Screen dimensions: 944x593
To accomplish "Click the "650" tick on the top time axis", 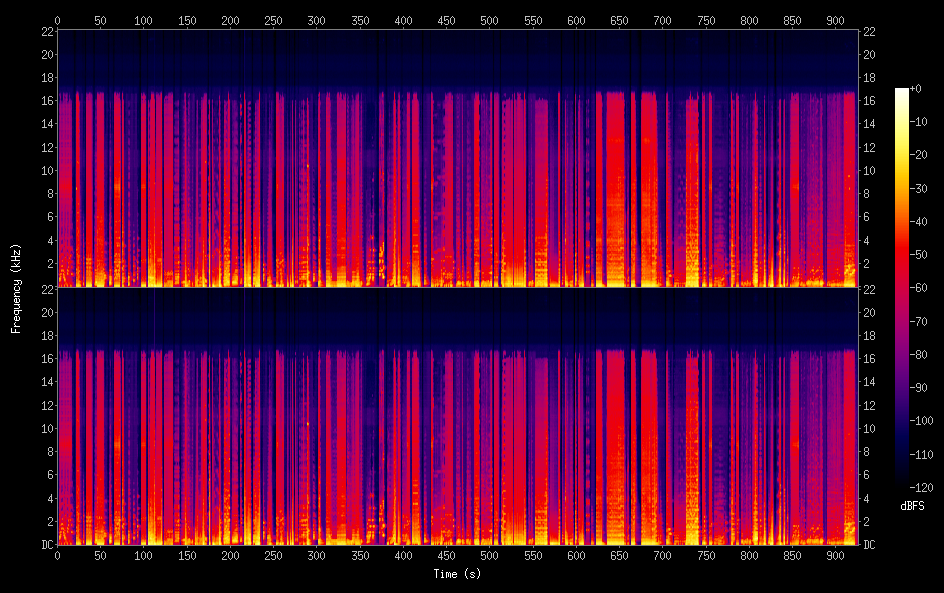I will 619,20.
